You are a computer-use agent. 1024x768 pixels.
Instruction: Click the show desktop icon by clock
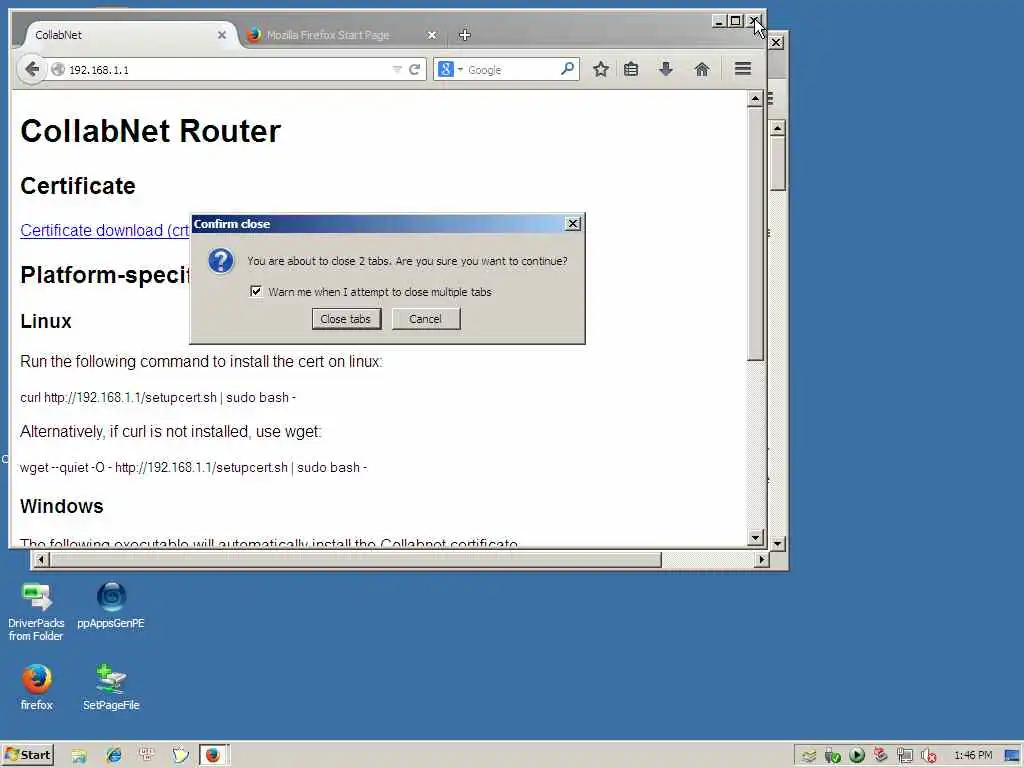coord(1012,756)
